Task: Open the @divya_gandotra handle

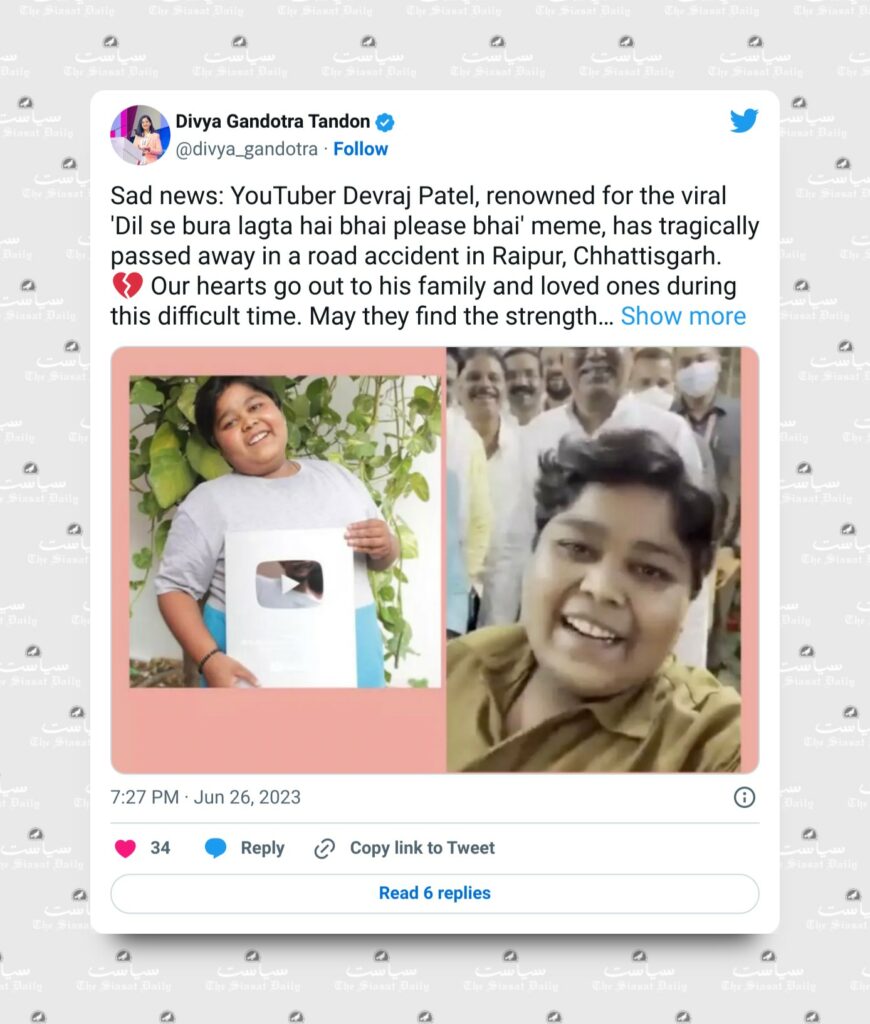Action: click(x=247, y=150)
